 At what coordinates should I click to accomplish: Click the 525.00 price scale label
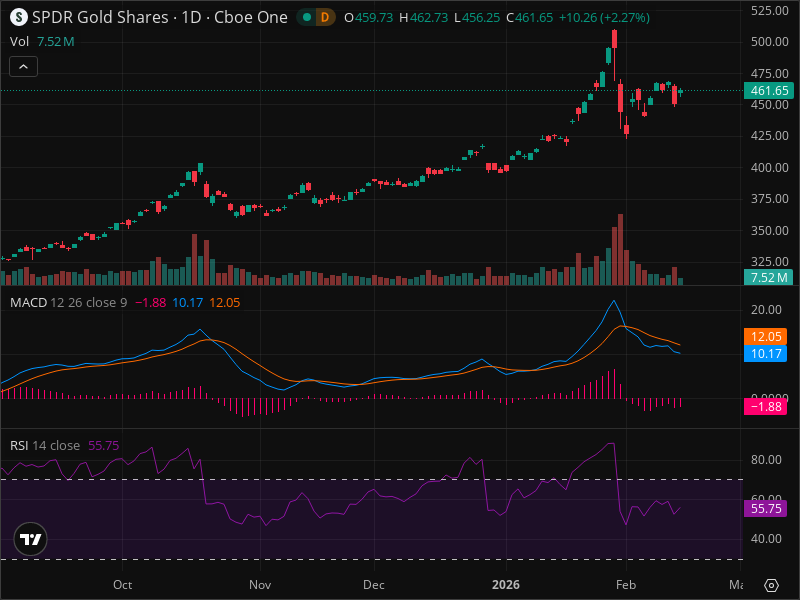tap(770, 10)
